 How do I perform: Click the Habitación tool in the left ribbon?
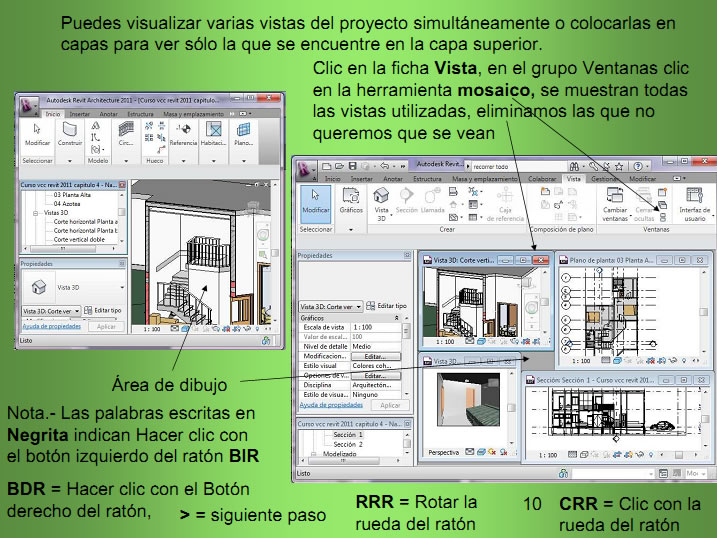(213, 134)
